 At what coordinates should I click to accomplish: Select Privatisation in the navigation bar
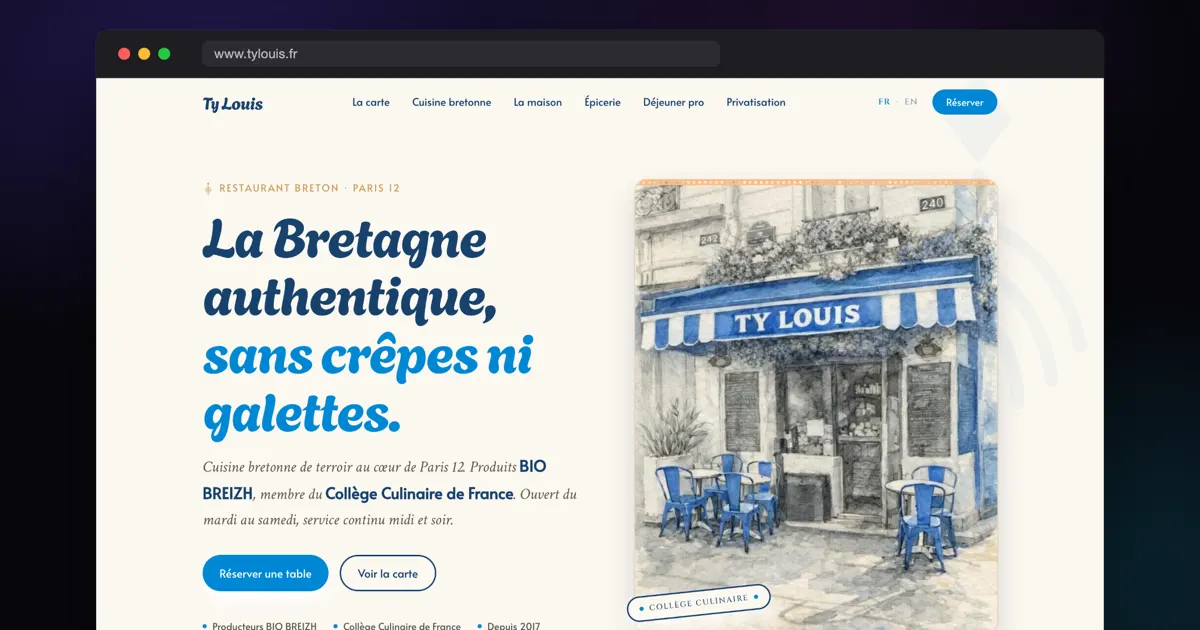[x=756, y=102]
